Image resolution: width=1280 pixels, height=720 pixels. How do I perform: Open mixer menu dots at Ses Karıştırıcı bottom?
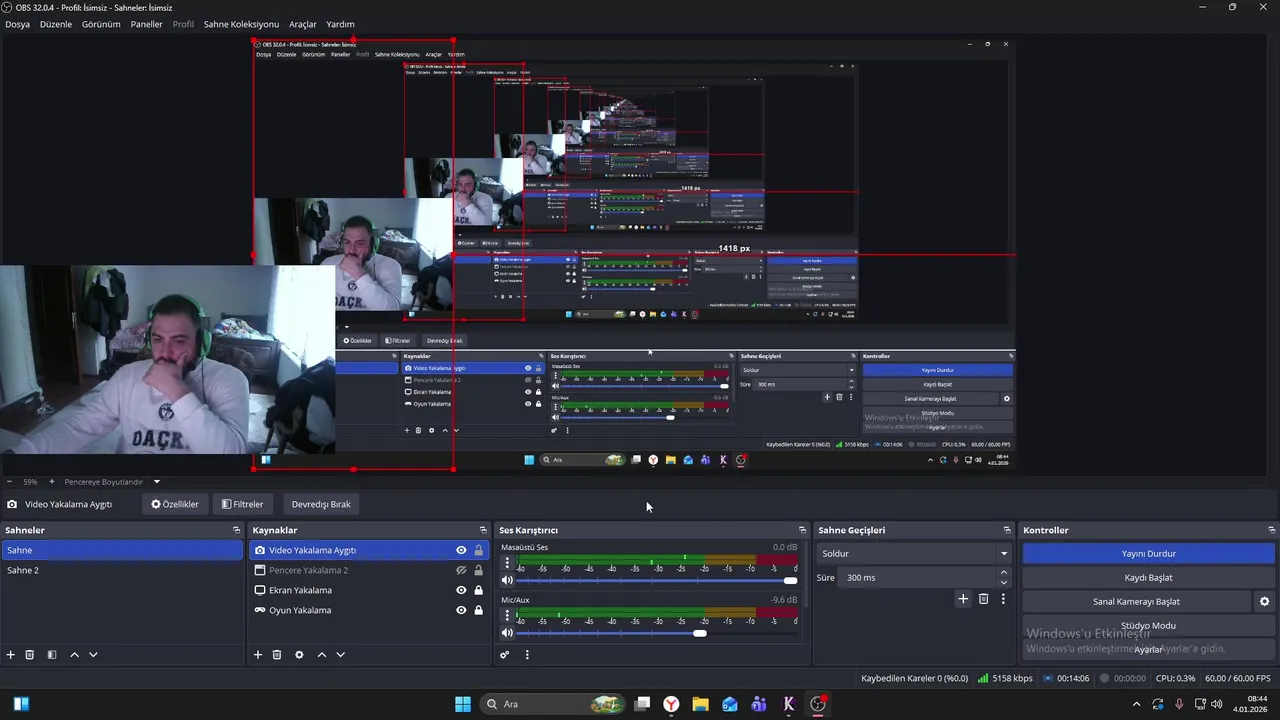[x=527, y=655]
